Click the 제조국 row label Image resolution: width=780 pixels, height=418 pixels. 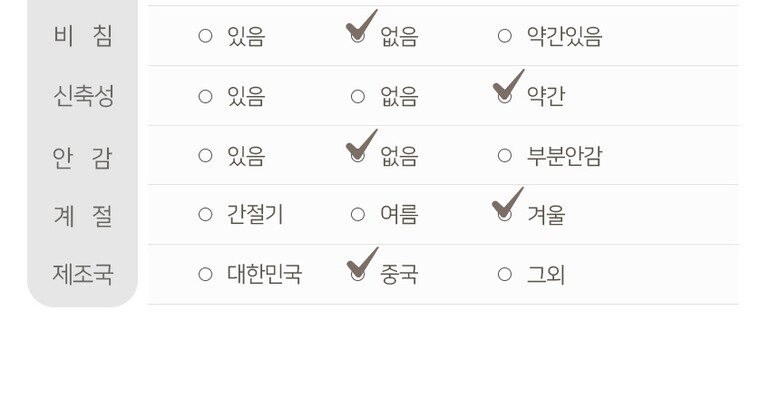(x=83, y=274)
